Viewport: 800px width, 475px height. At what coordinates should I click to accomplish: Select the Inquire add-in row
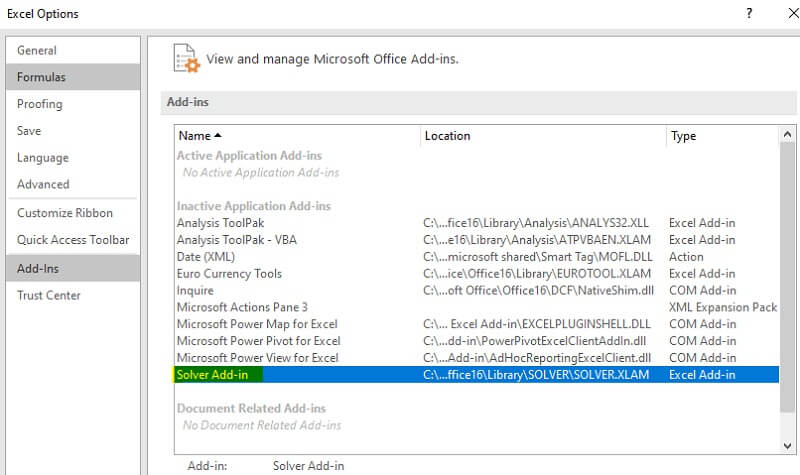click(x=477, y=290)
